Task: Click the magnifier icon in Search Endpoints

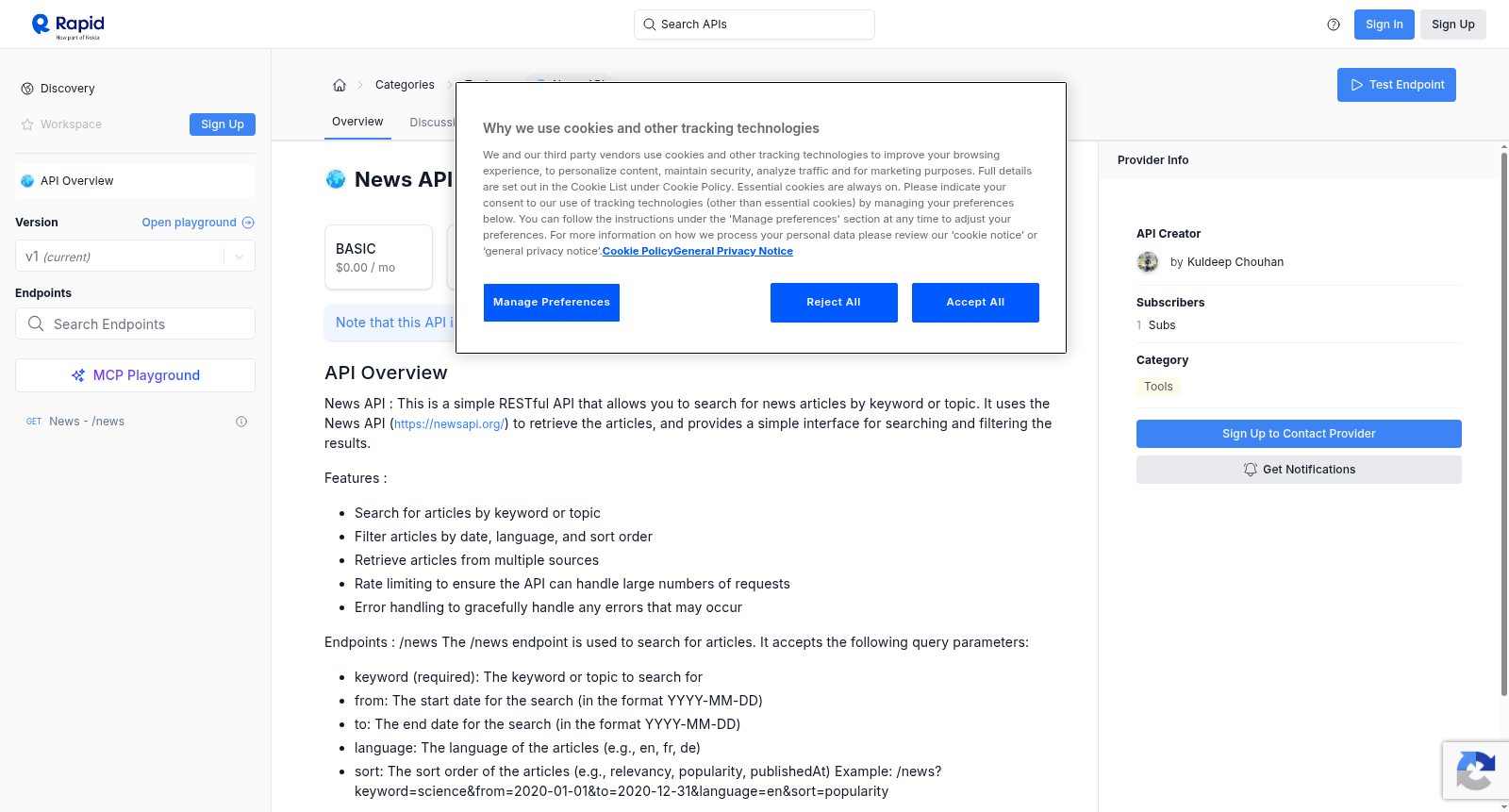Action: pos(36,323)
